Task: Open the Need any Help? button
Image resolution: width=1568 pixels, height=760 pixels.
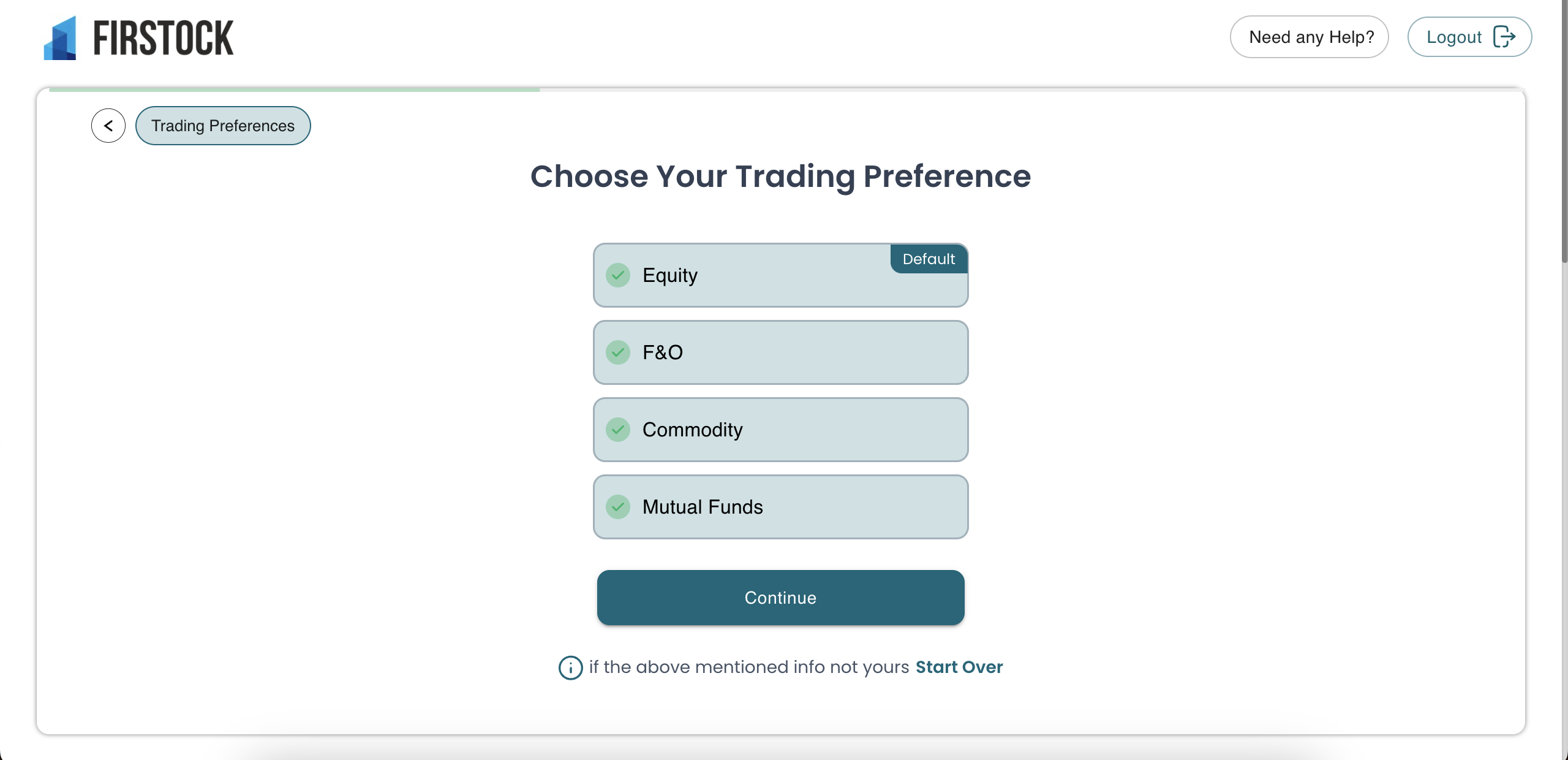Action: pyautogui.click(x=1309, y=37)
